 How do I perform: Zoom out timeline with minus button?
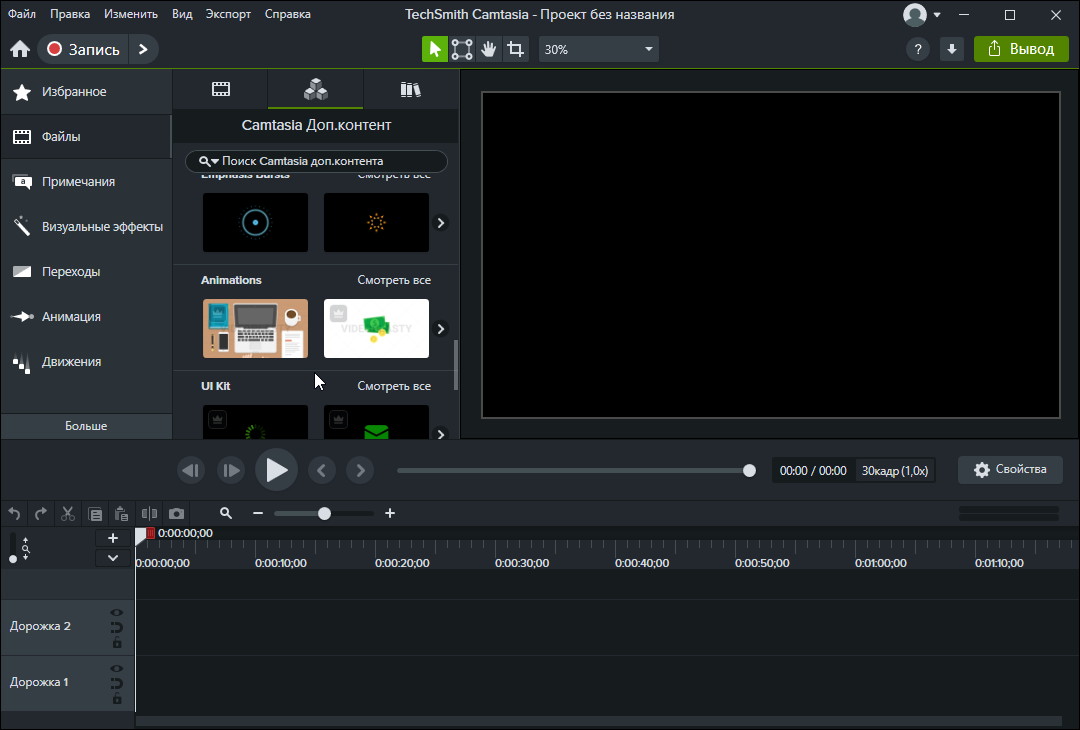click(258, 513)
